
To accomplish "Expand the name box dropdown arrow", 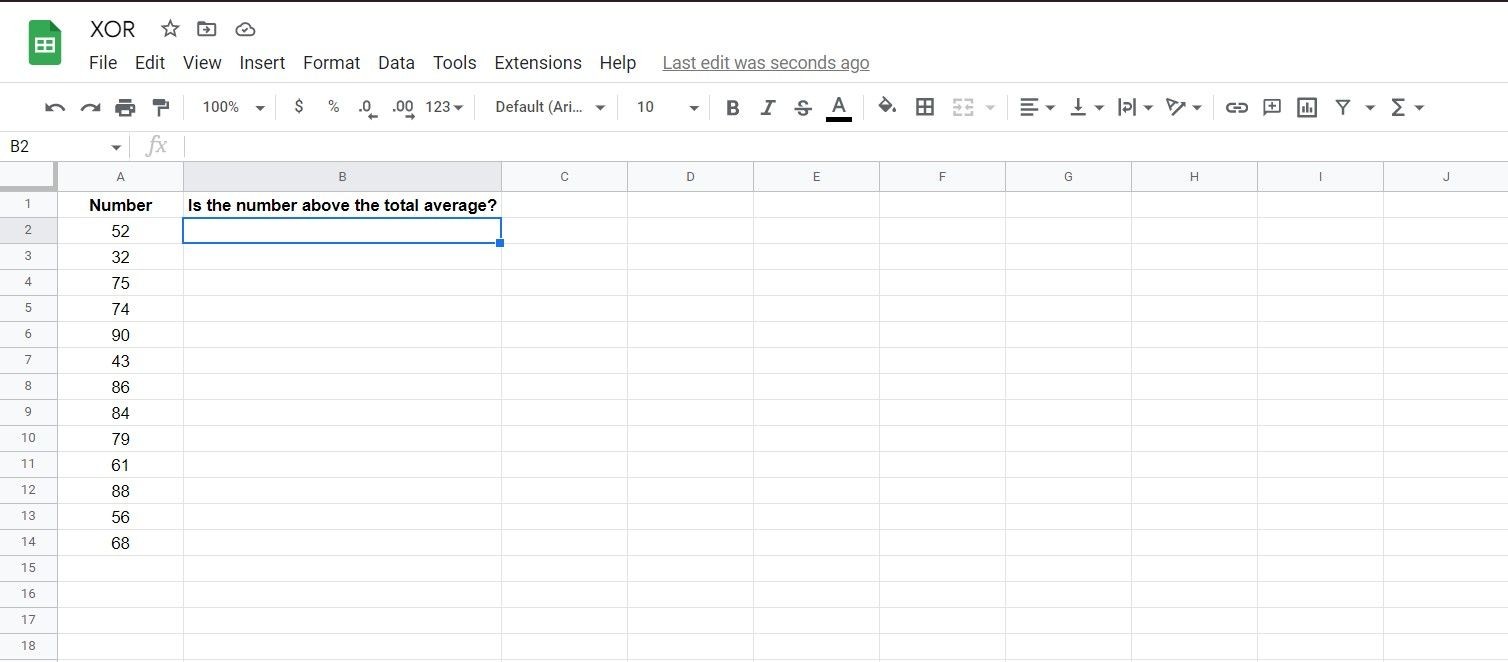I will click(116, 148).
